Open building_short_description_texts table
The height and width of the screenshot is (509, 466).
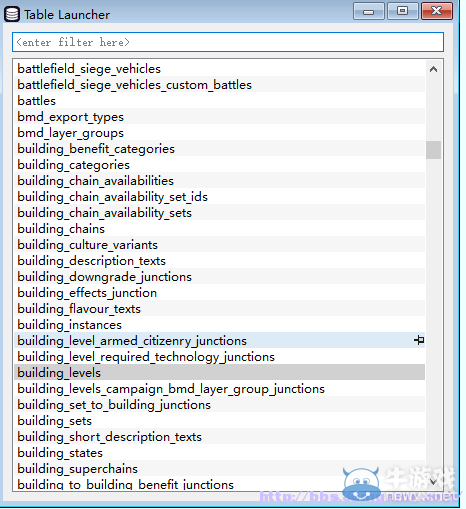click(219, 437)
